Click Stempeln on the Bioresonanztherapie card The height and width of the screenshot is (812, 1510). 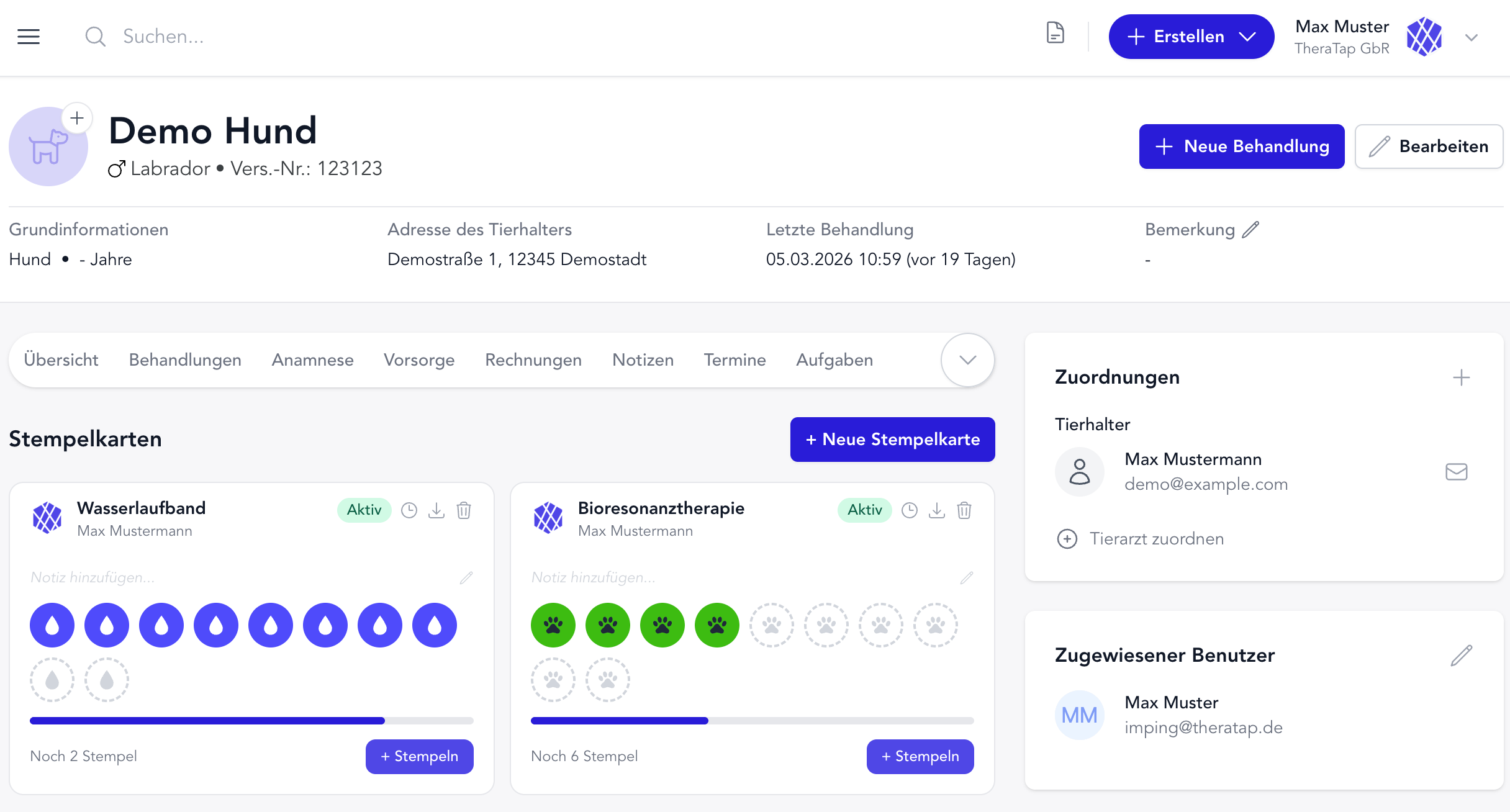point(920,756)
